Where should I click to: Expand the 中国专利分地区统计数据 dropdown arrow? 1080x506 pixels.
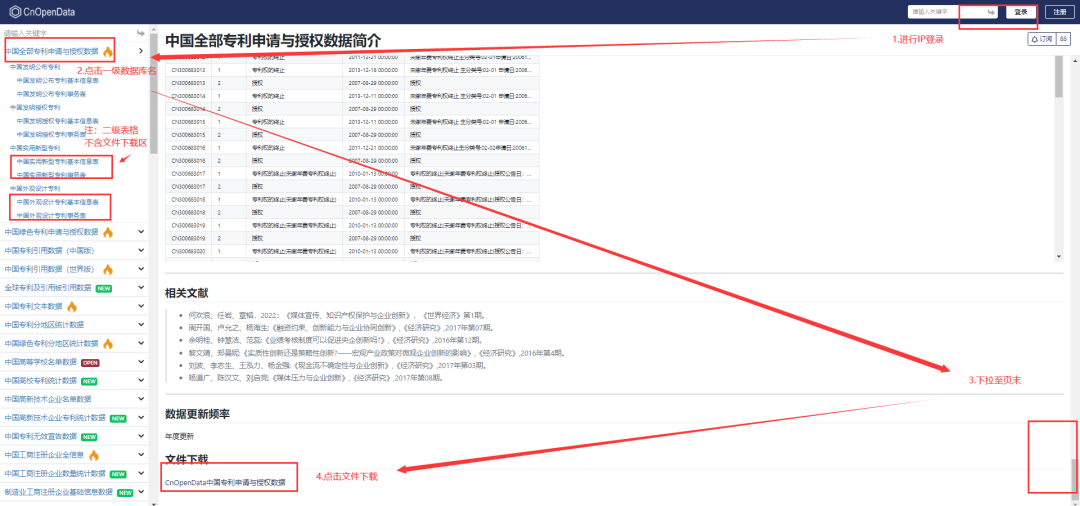141,325
